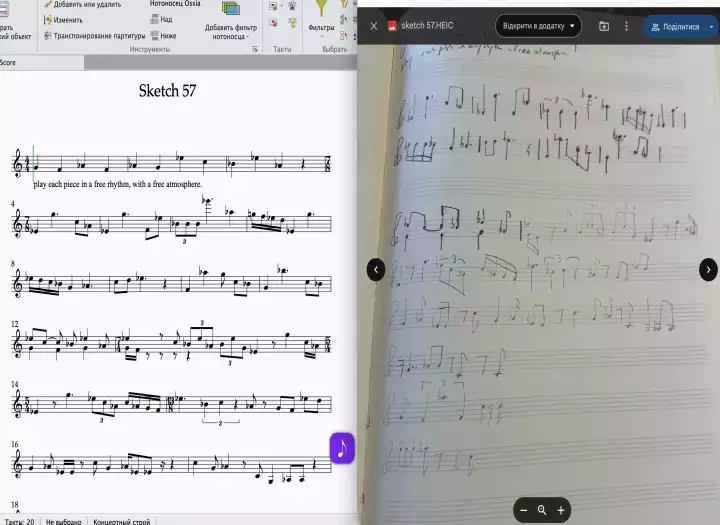
Task: Go to the next image with right arrow
Action: coord(708,269)
